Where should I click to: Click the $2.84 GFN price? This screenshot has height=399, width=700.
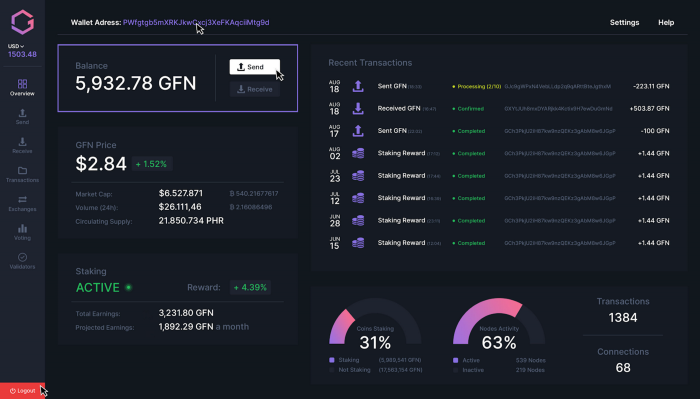pyautogui.click(x=101, y=164)
